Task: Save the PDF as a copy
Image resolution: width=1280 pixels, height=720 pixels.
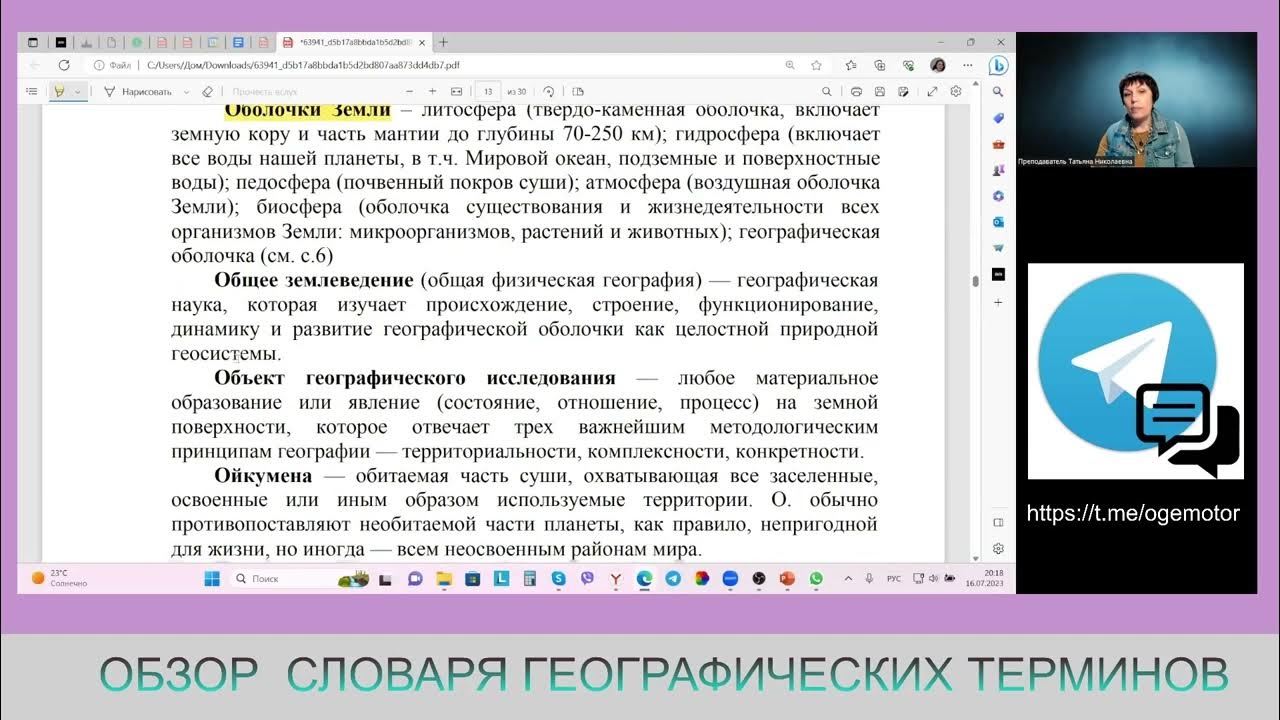Action: [903, 91]
